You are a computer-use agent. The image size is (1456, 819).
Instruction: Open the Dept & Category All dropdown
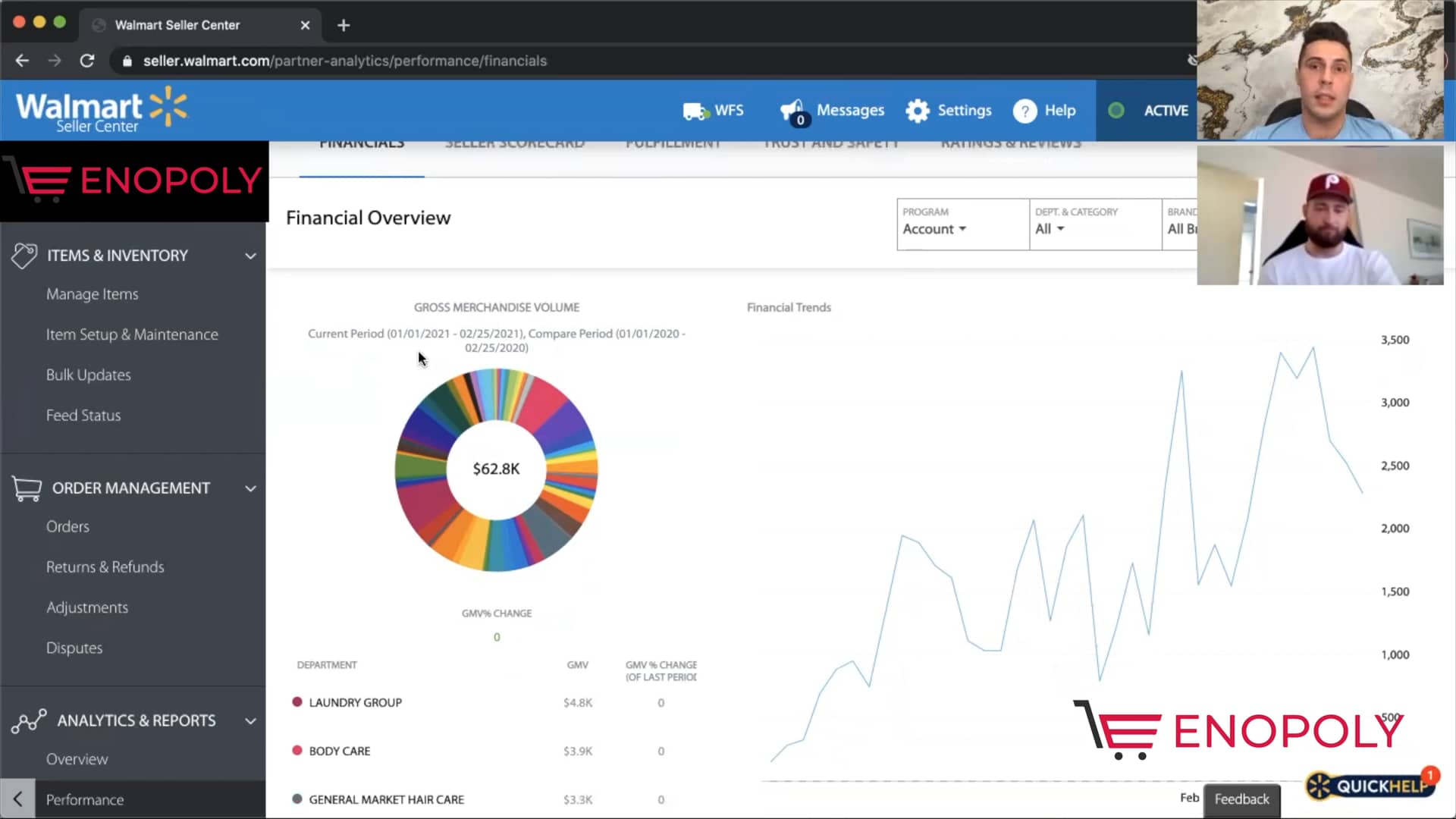coord(1050,228)
